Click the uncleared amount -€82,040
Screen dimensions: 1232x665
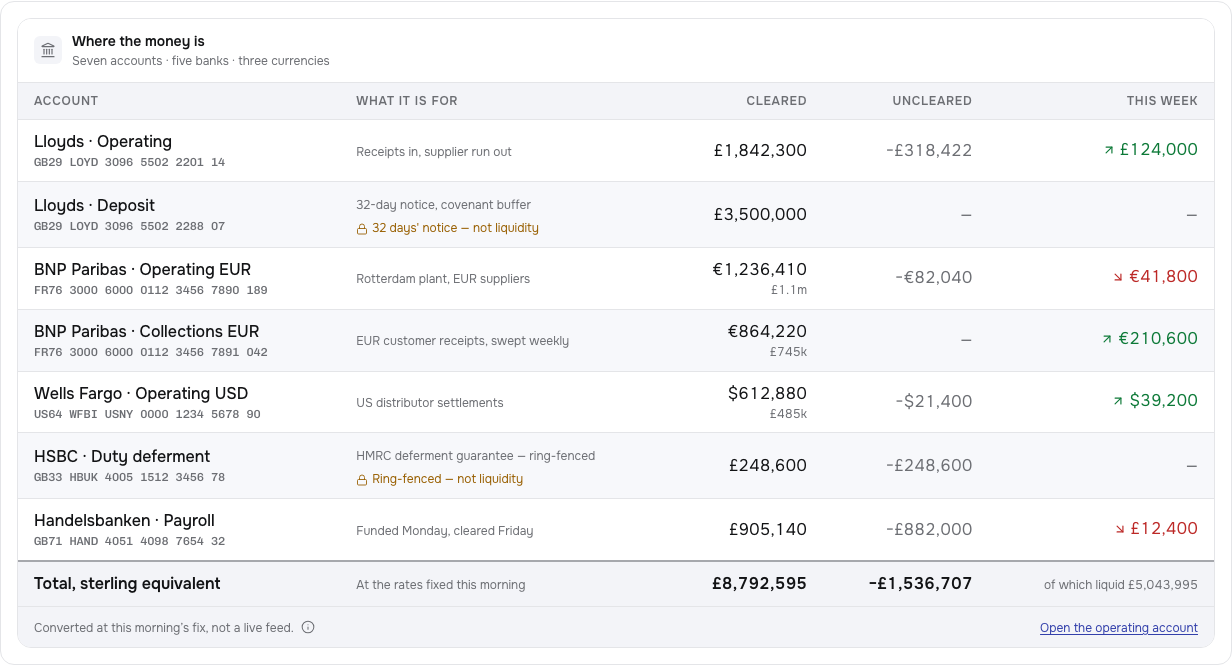(x=934, y=278)
